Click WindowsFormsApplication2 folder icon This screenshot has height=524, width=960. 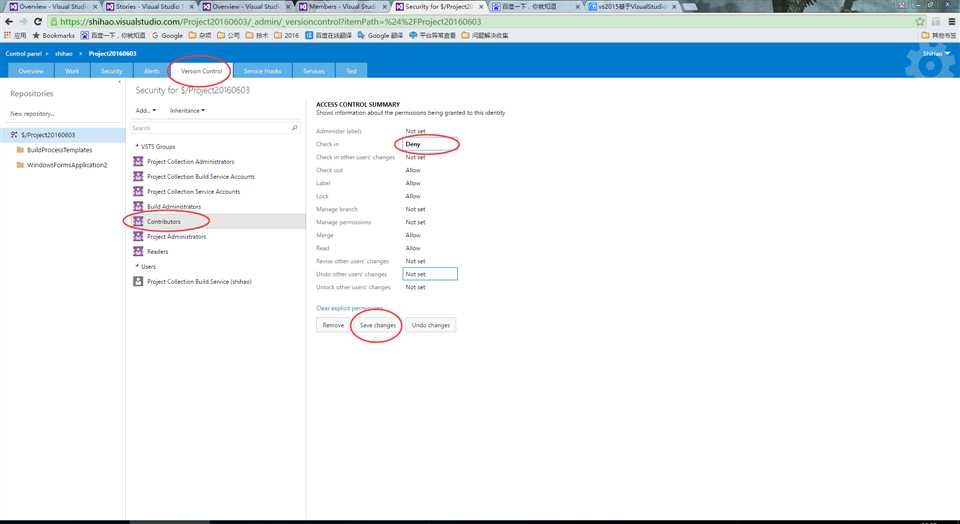point(20,165)
